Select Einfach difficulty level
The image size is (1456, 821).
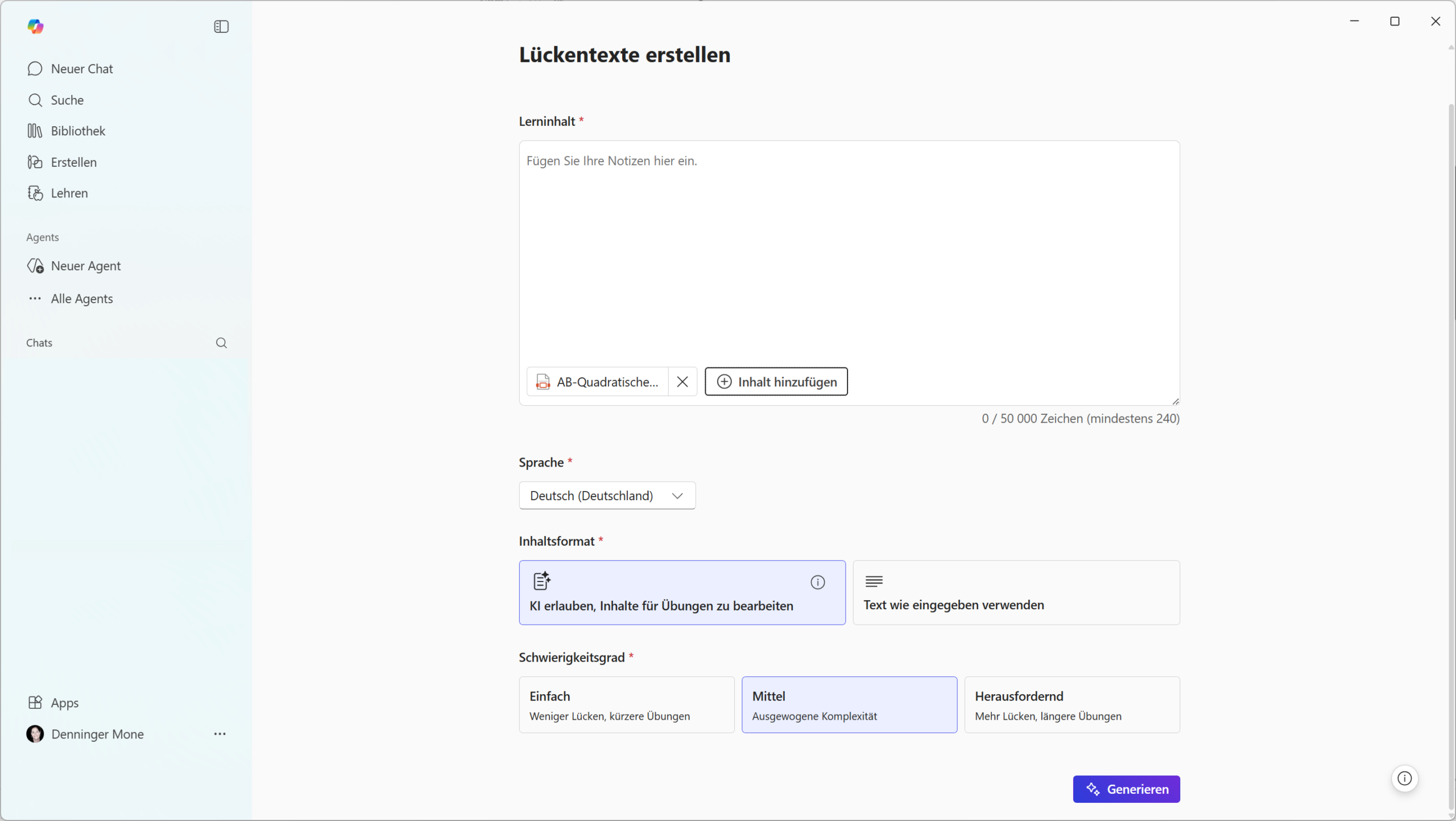(x=626, y=704)
